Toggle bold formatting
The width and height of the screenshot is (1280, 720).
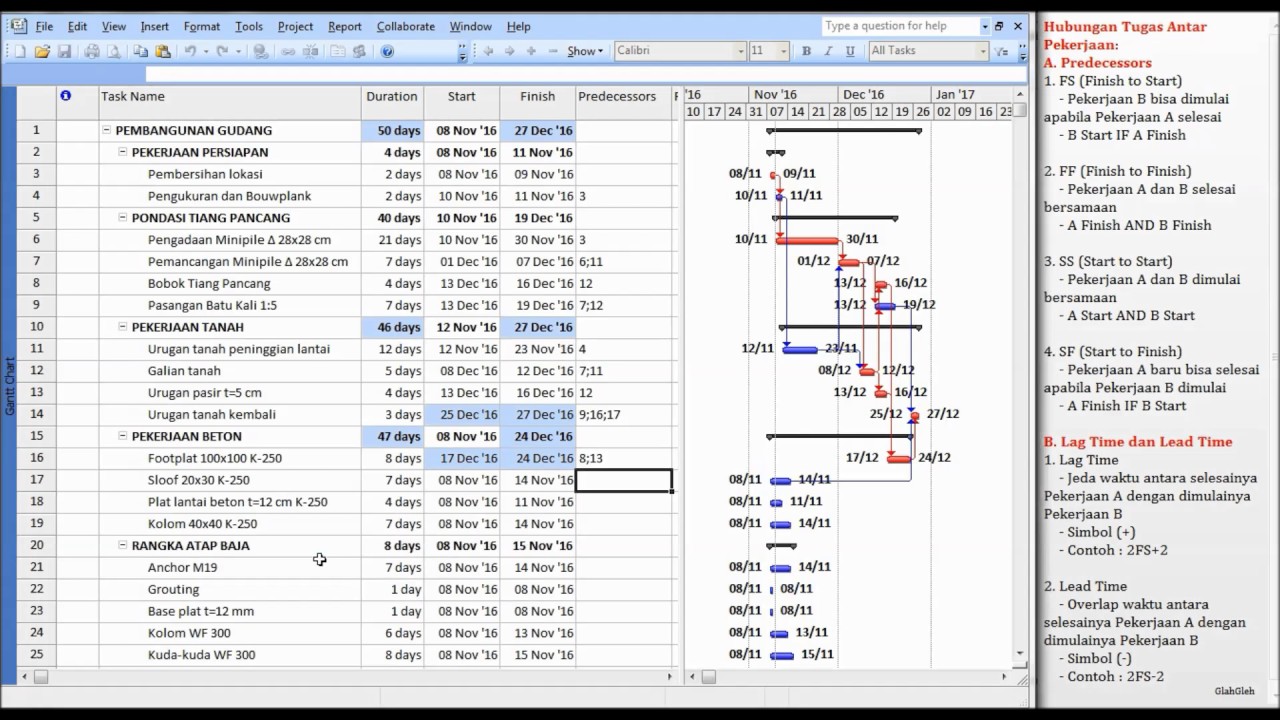tap(807, 51)
